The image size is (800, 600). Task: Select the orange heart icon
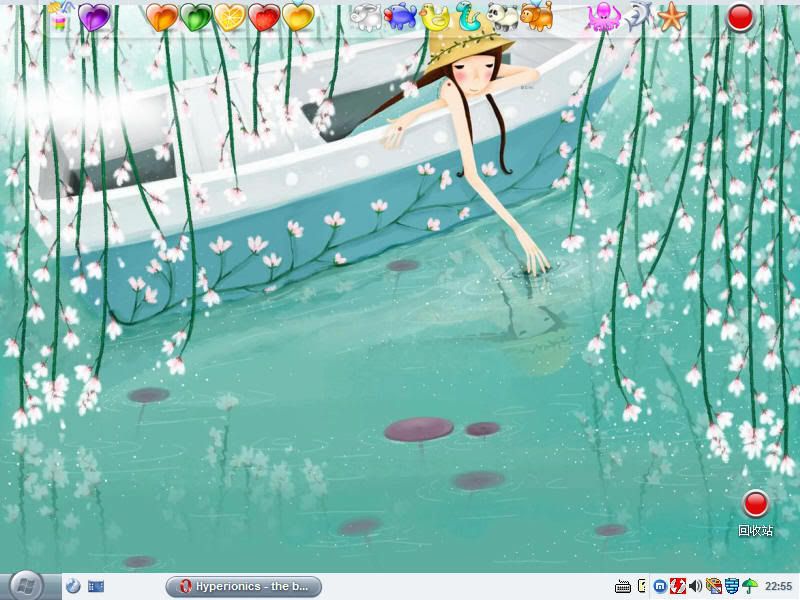162,17
